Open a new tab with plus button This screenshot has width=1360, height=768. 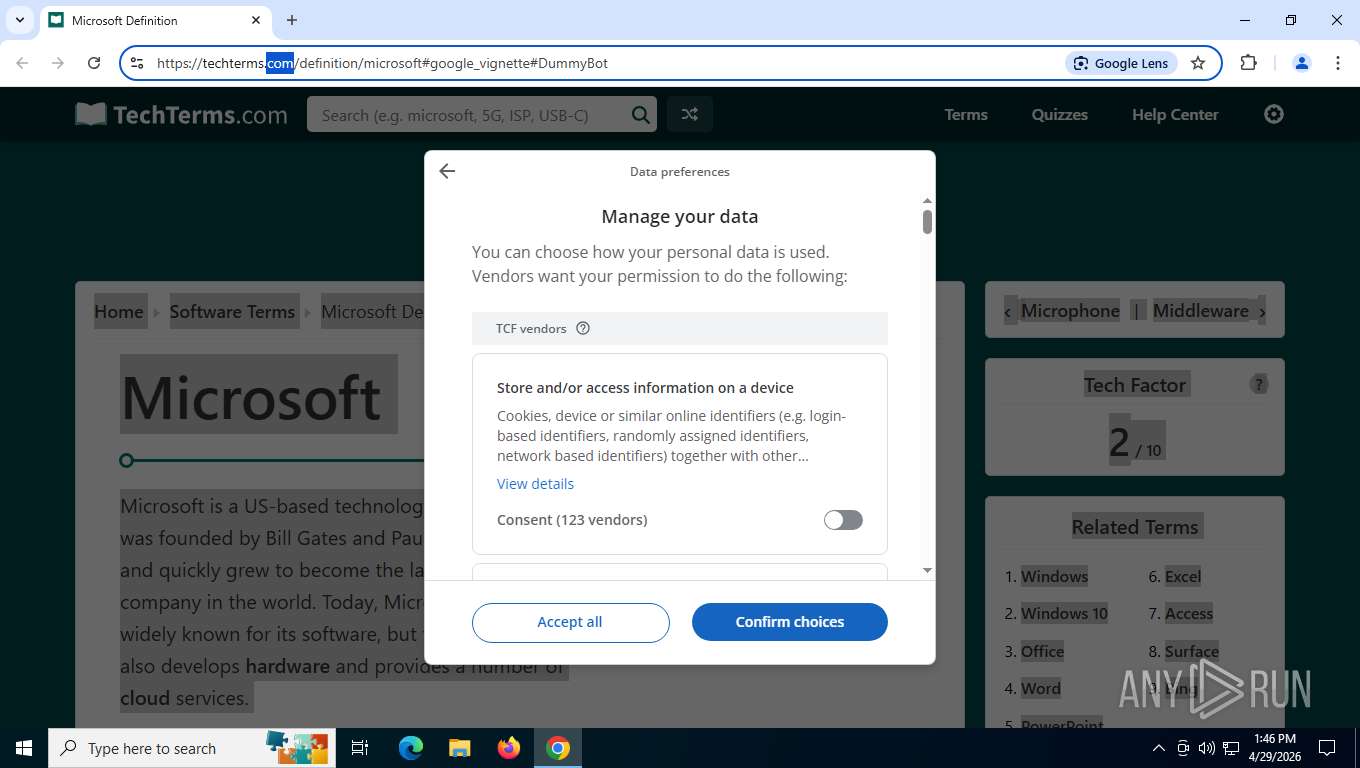(292, 20)
